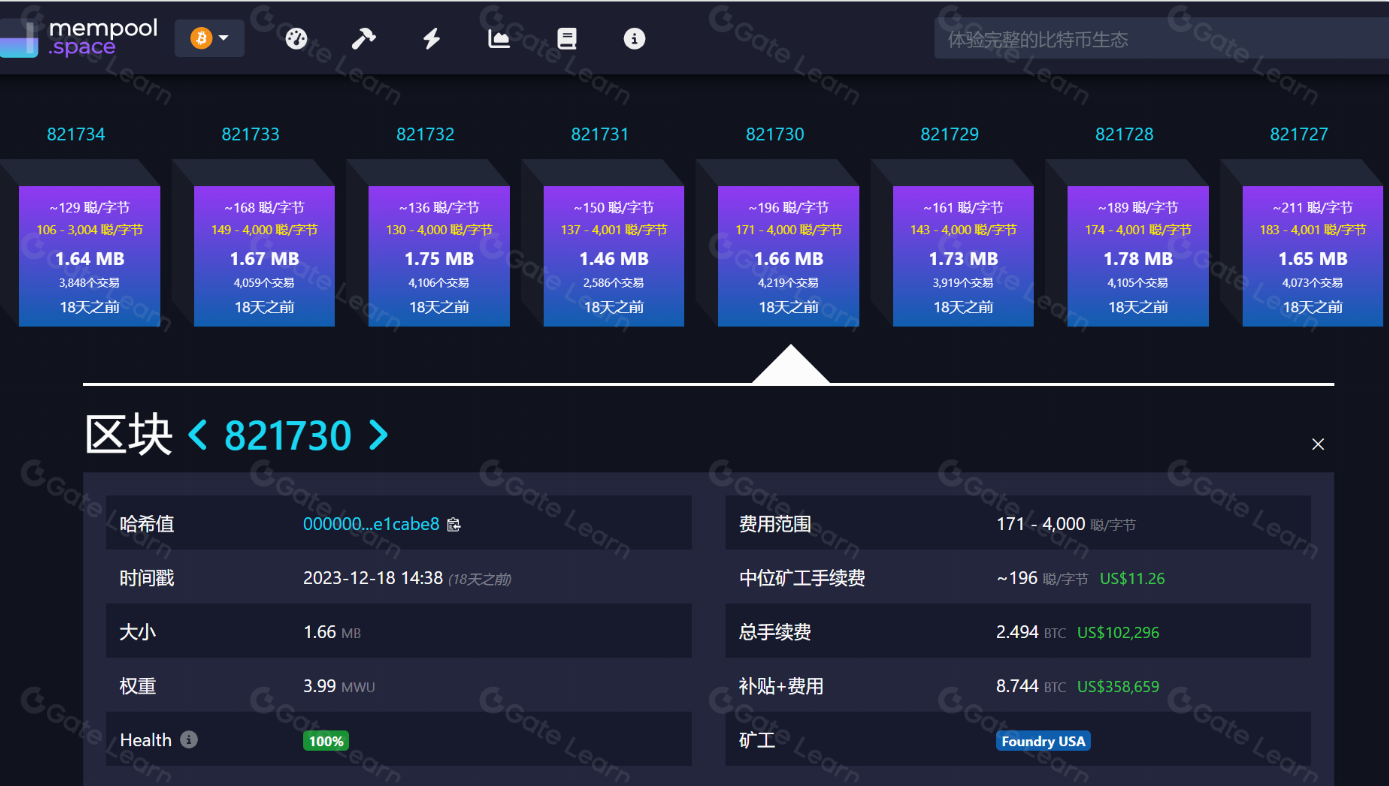Screen dimensions: 1389x786
Task: Copy the block hash with clipboard icon
Action: (x=454, y=524)
